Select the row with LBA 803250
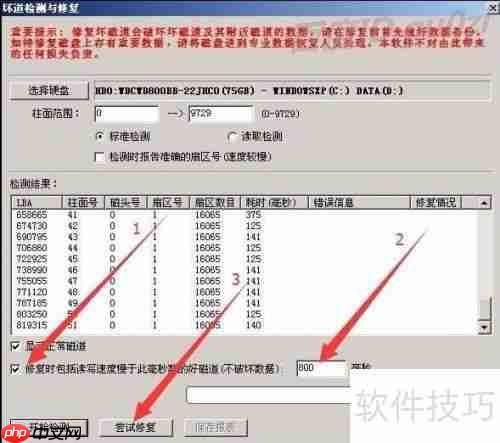500x443 pixels. tap(245, 314)
